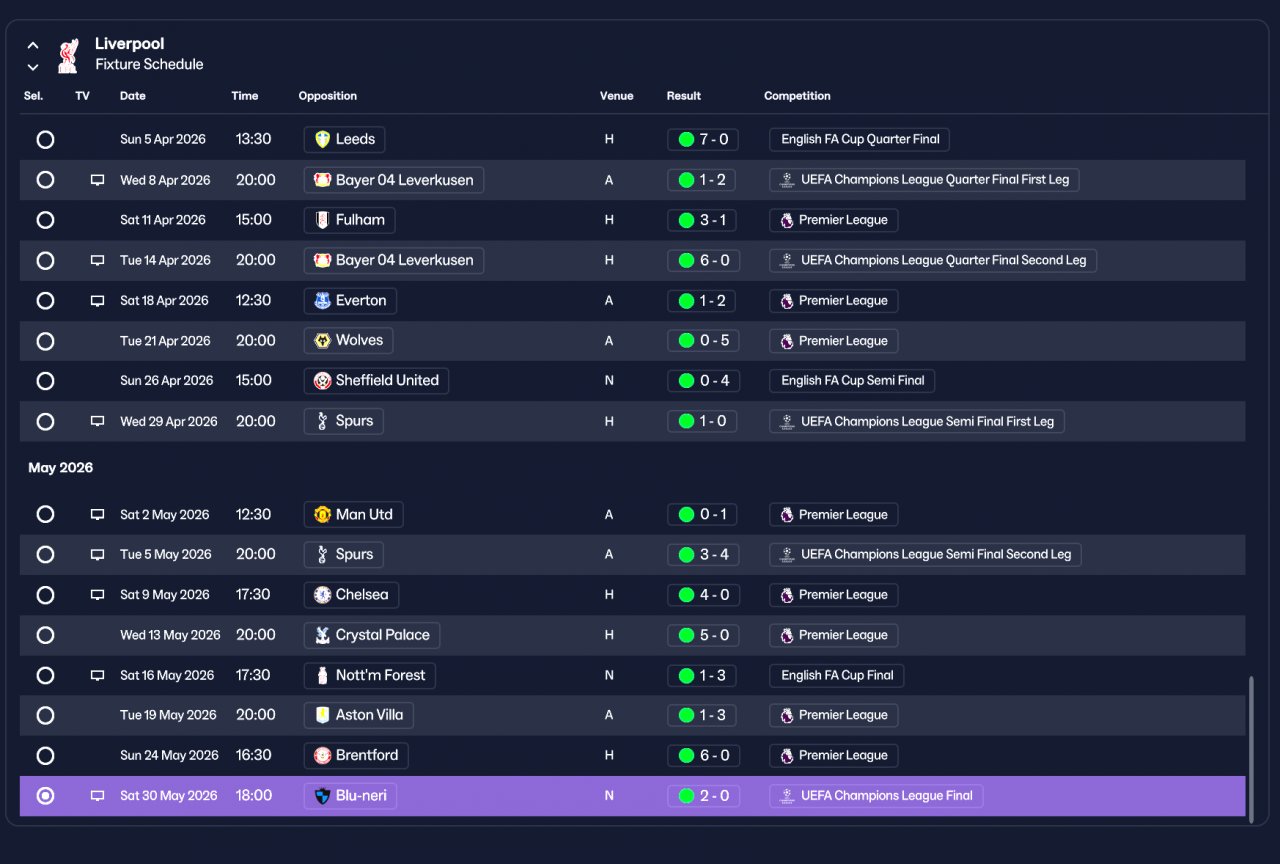Open the 6 - 0 result against Brentford

point(703,756)
